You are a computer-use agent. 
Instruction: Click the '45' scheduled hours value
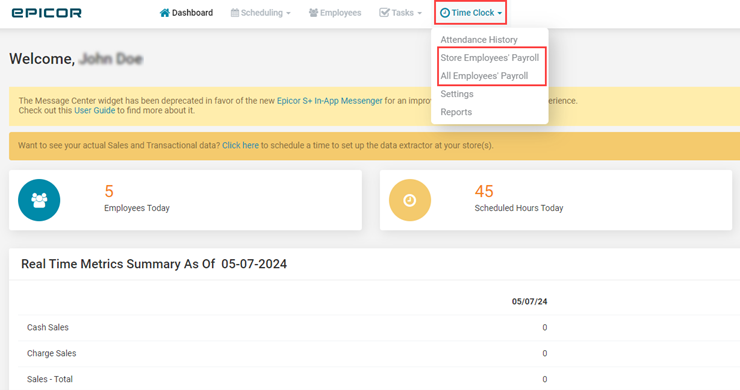[484, 191]
